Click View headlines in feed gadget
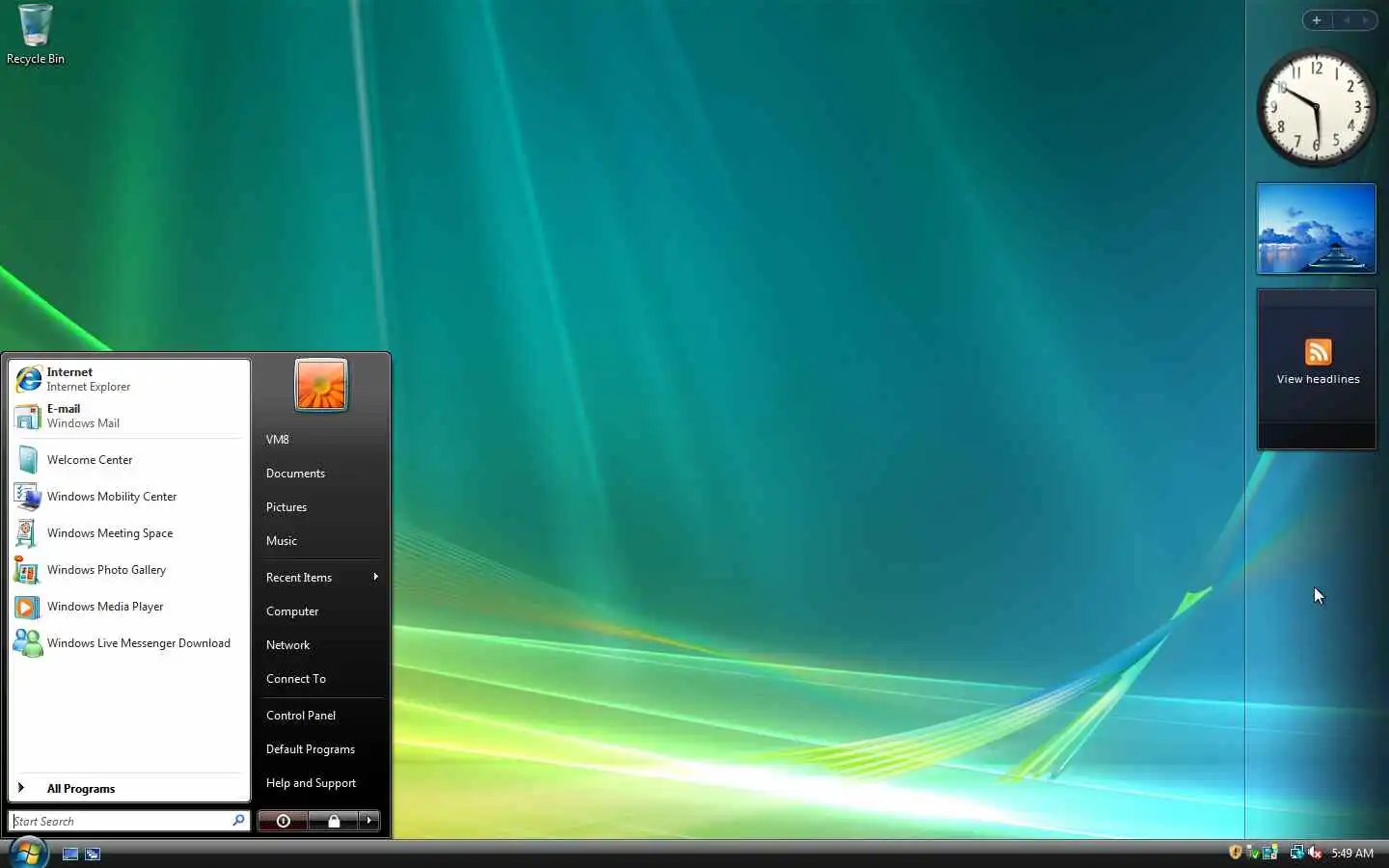 pos(1318,379)
